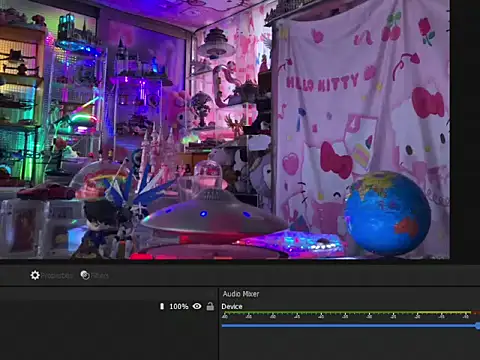The height and width of the screenshot is (360, 480).
Task: Open the source Filters dialog
Action: tap(94, 275)
